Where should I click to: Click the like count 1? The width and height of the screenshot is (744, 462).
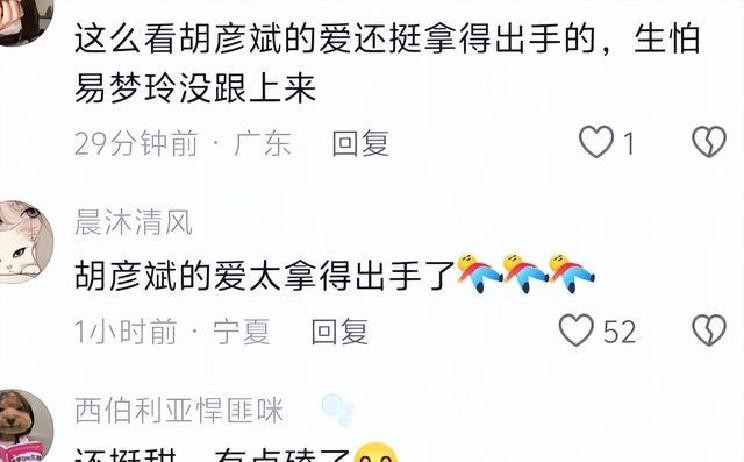(x=628, y=144)
